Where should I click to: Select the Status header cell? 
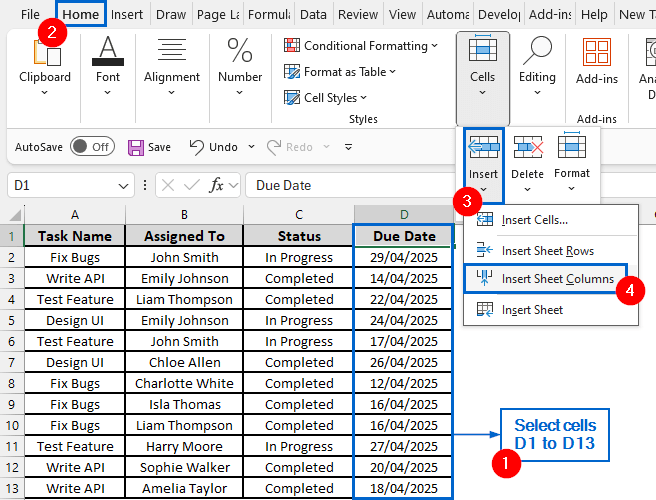(x=299, y=236)
